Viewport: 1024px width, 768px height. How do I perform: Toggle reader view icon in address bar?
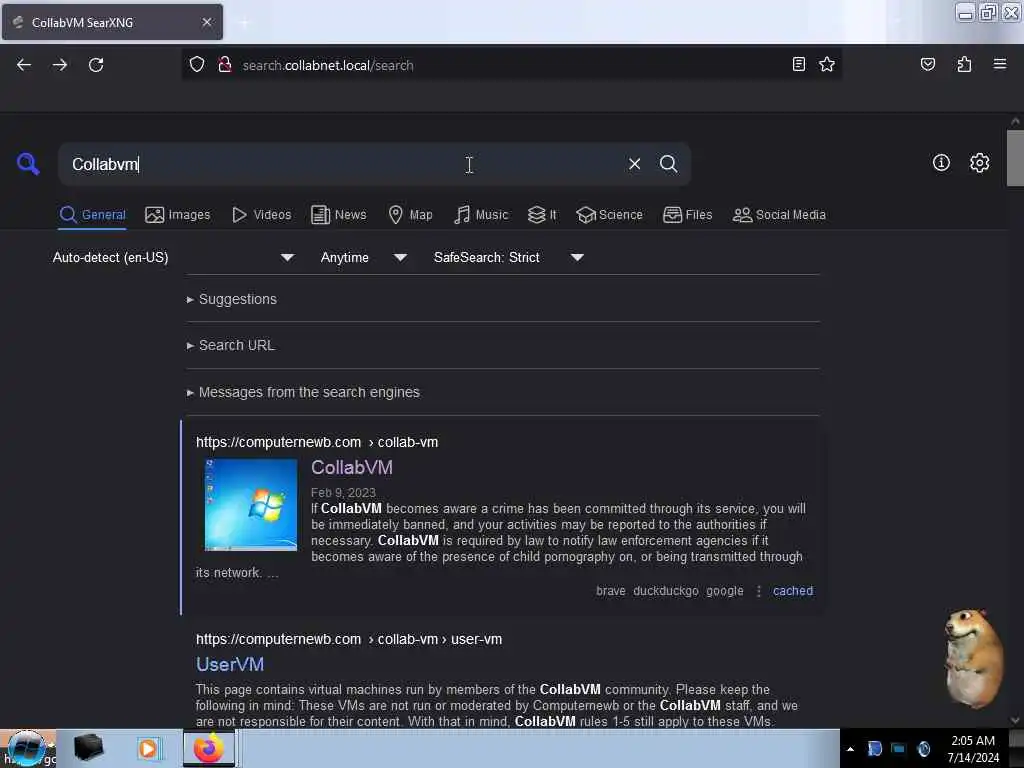(798, 64)
